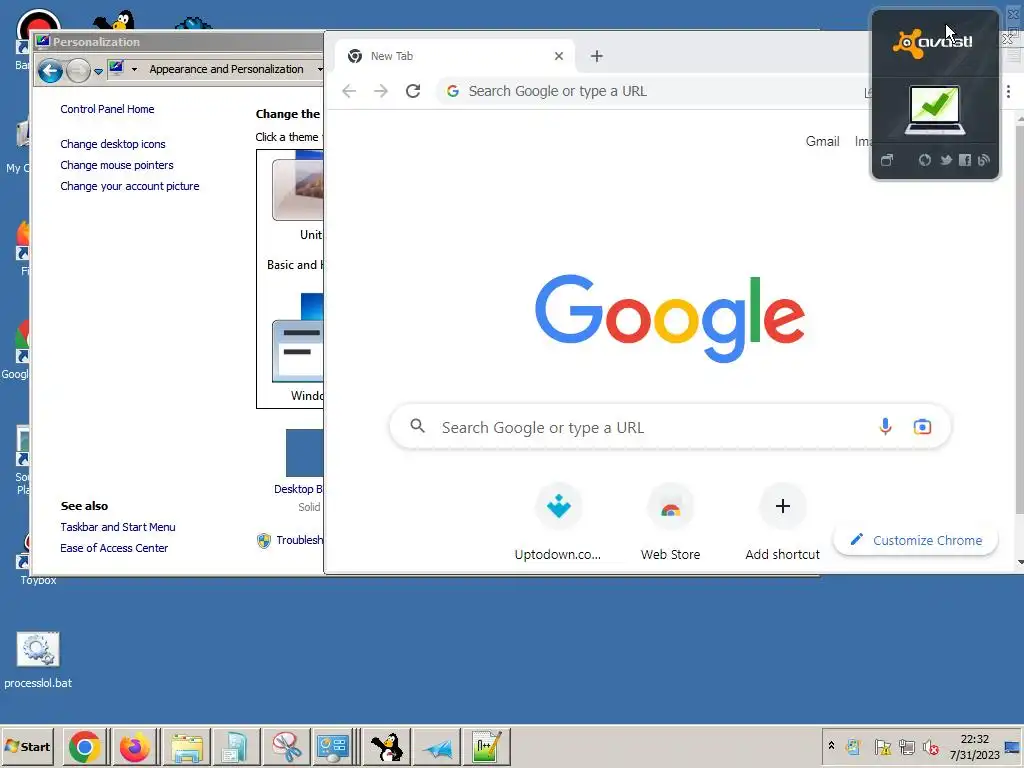Screen dimensions: 1024x768
Task: Show hidden tray icons arrow
Action: click(831, 745)
